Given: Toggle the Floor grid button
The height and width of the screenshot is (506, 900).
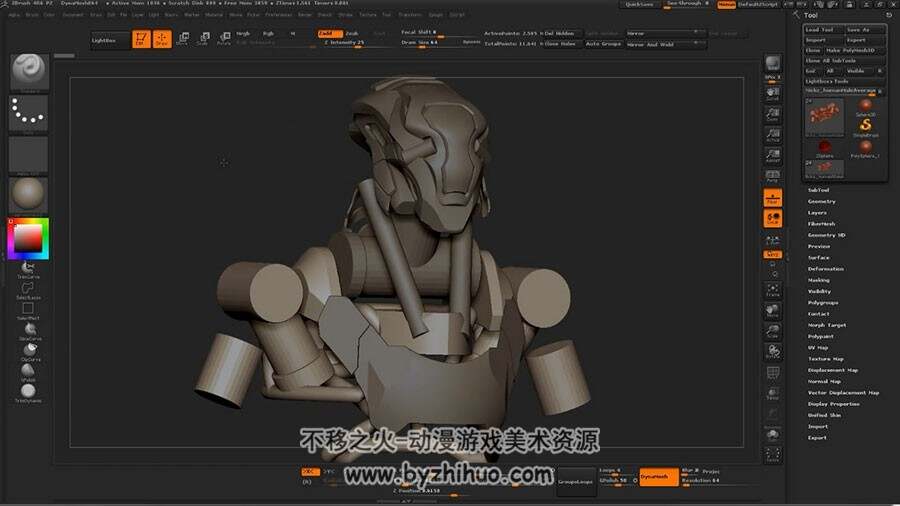Looking at the screenshot, I should [773, 197].
